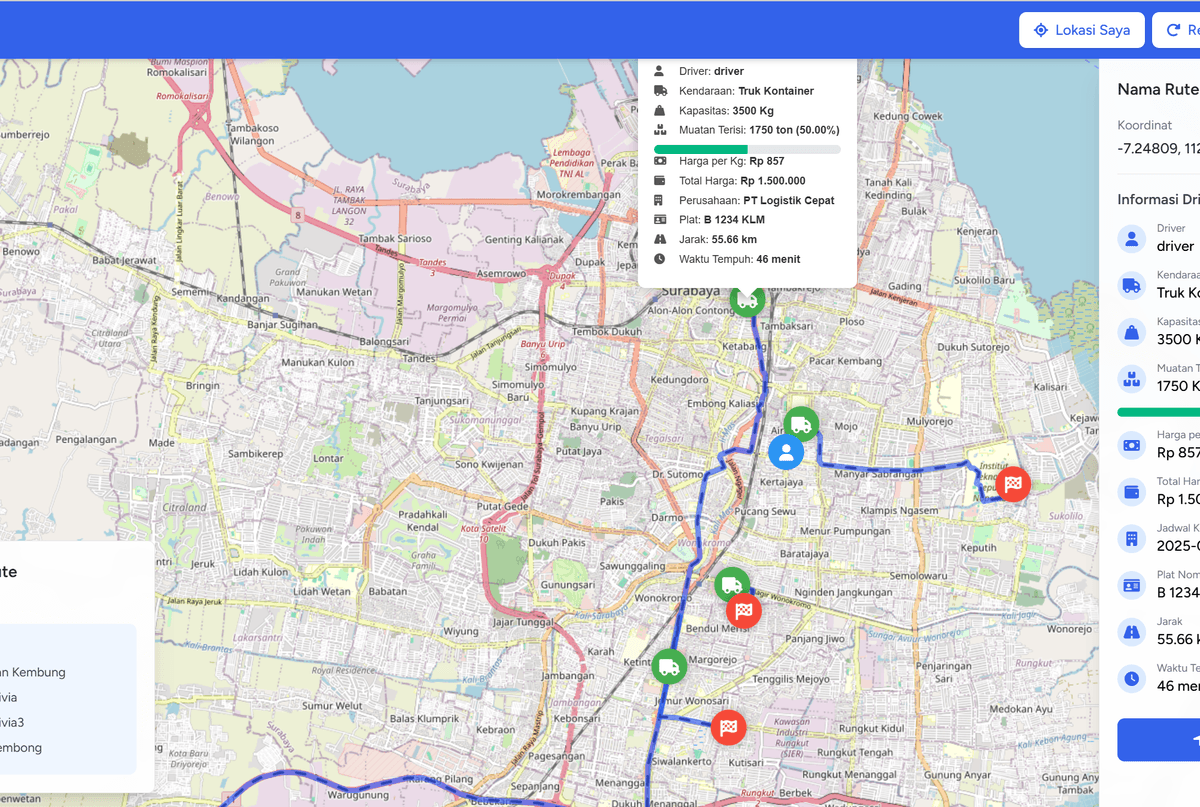Screen dimensions: 1200x807
Task: Click the Driver person icon in sidebar
Action: click(x=1131, y=239)
